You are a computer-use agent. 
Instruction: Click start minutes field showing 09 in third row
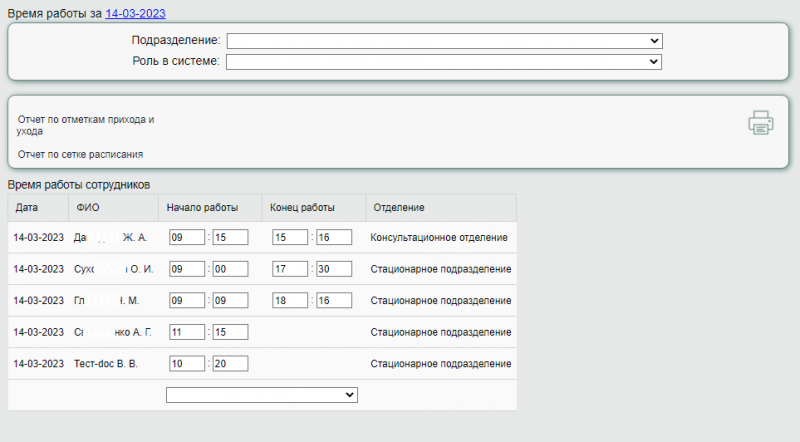(x=230, y=300)
